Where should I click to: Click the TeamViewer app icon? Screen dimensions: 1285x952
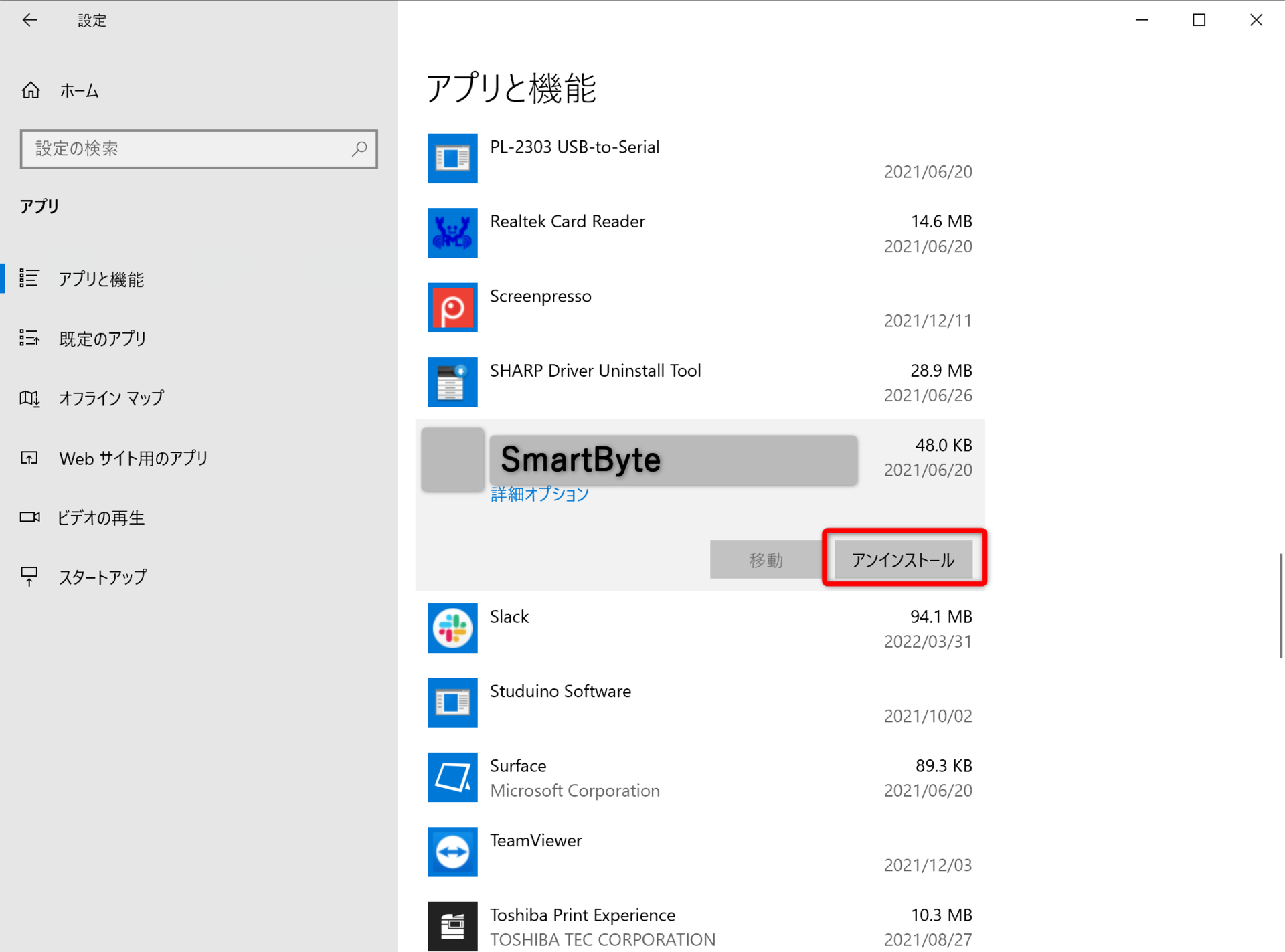(452, 852)
